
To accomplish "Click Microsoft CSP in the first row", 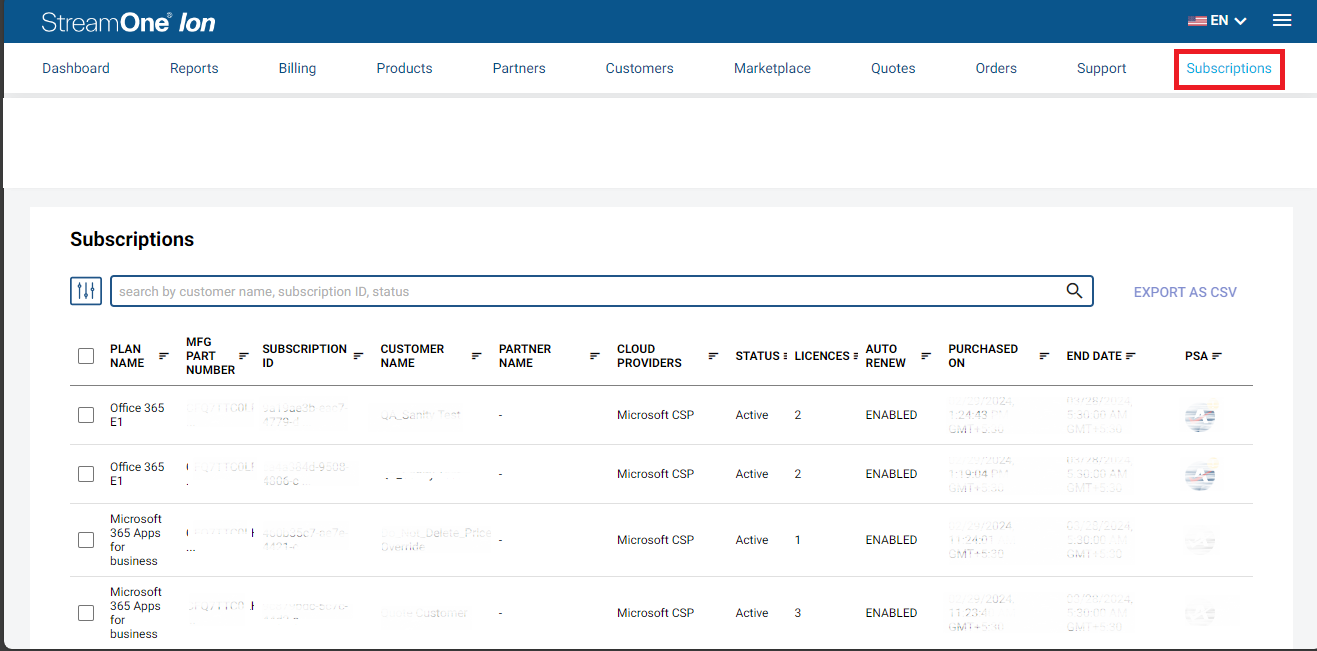I will tap(655, 415).
